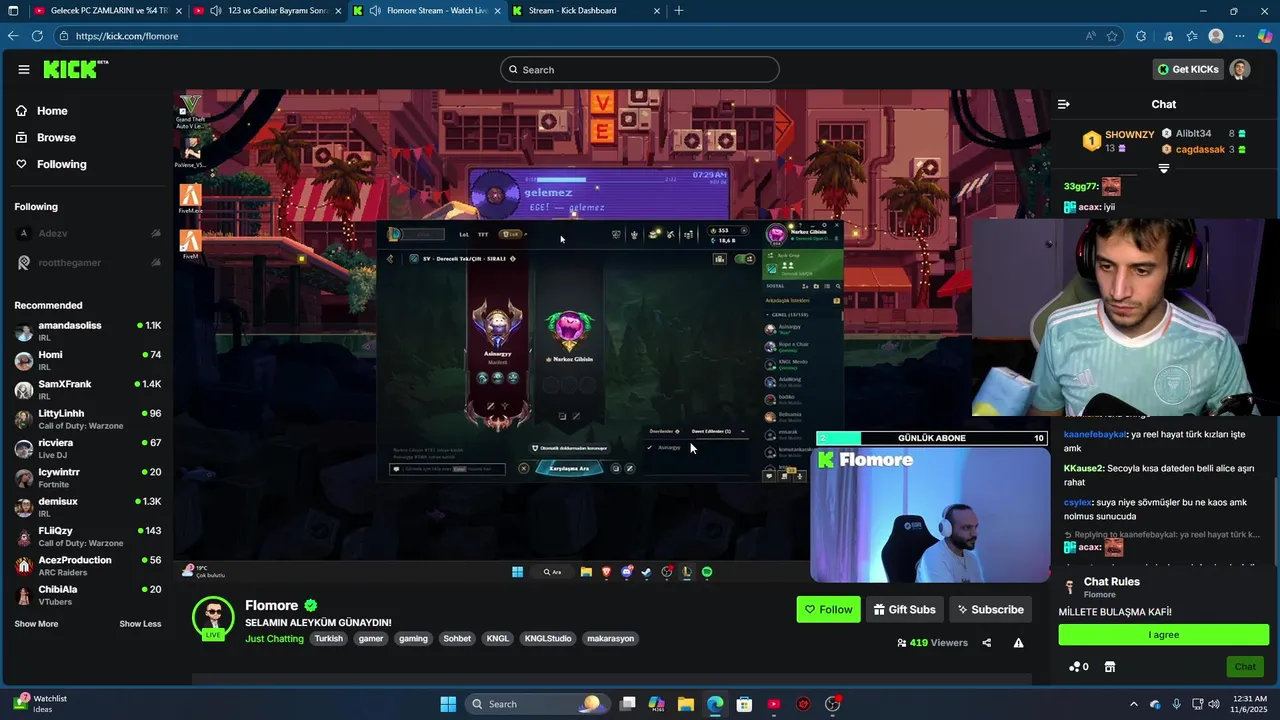Click the green Chat send button
Viewport: 1280px width, 720px height.
[x=1245, y=667]
